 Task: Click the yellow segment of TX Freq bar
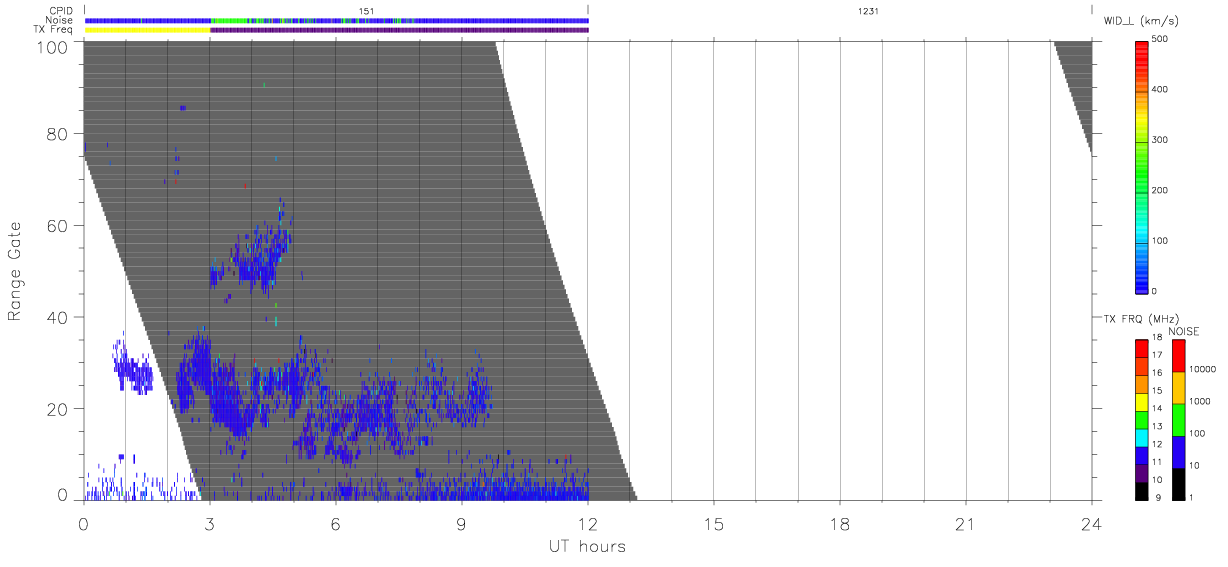coord(147,30)
